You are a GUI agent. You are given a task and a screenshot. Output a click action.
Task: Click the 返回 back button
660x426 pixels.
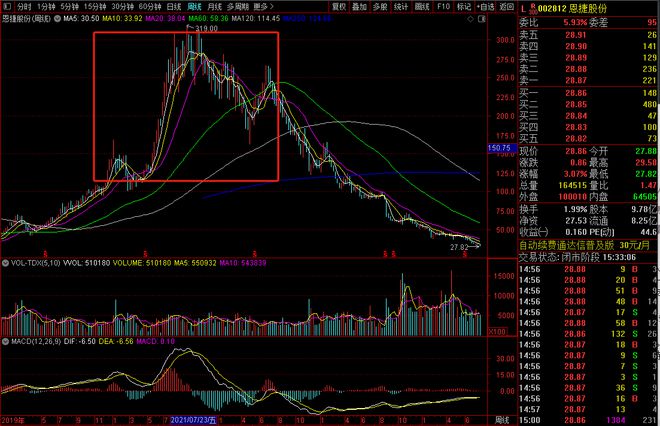(x=506, y=7)
